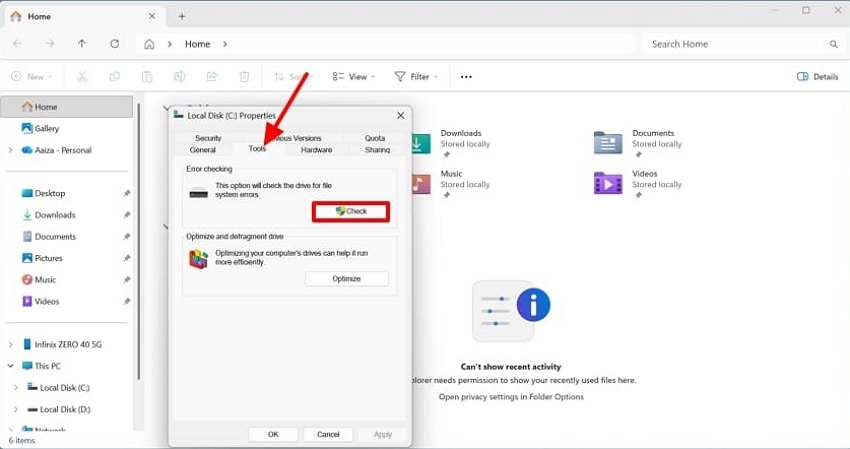Click the Delete trash icon
Image resolution: width=850 pixels, height=449 pixels.
point(244,76)
